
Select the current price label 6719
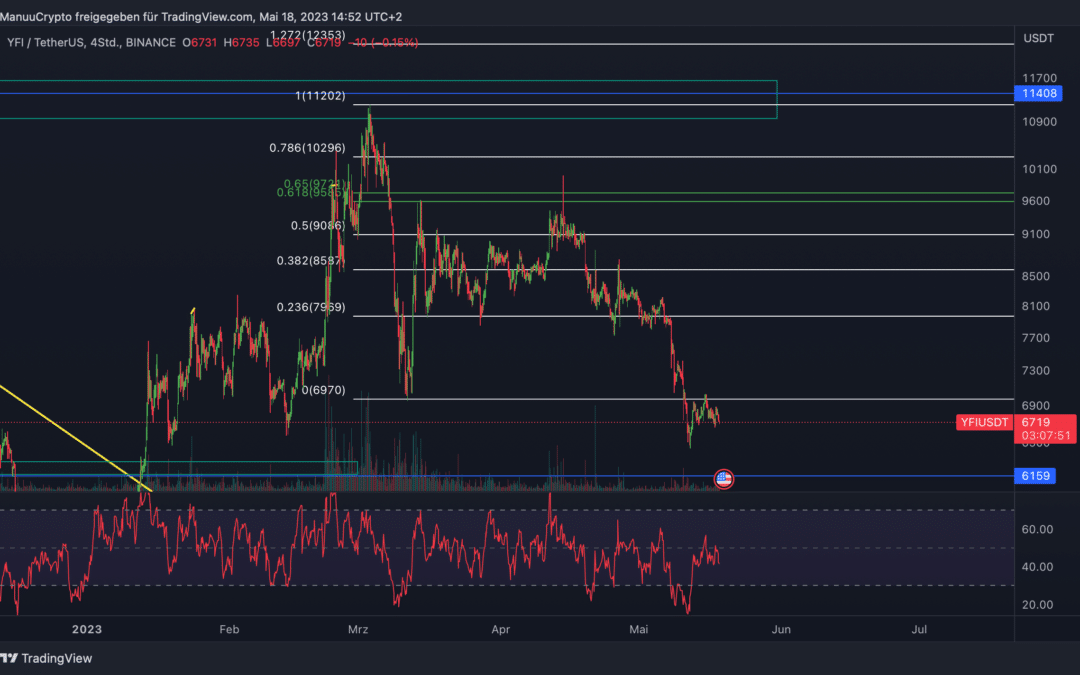click(1036, 422)
